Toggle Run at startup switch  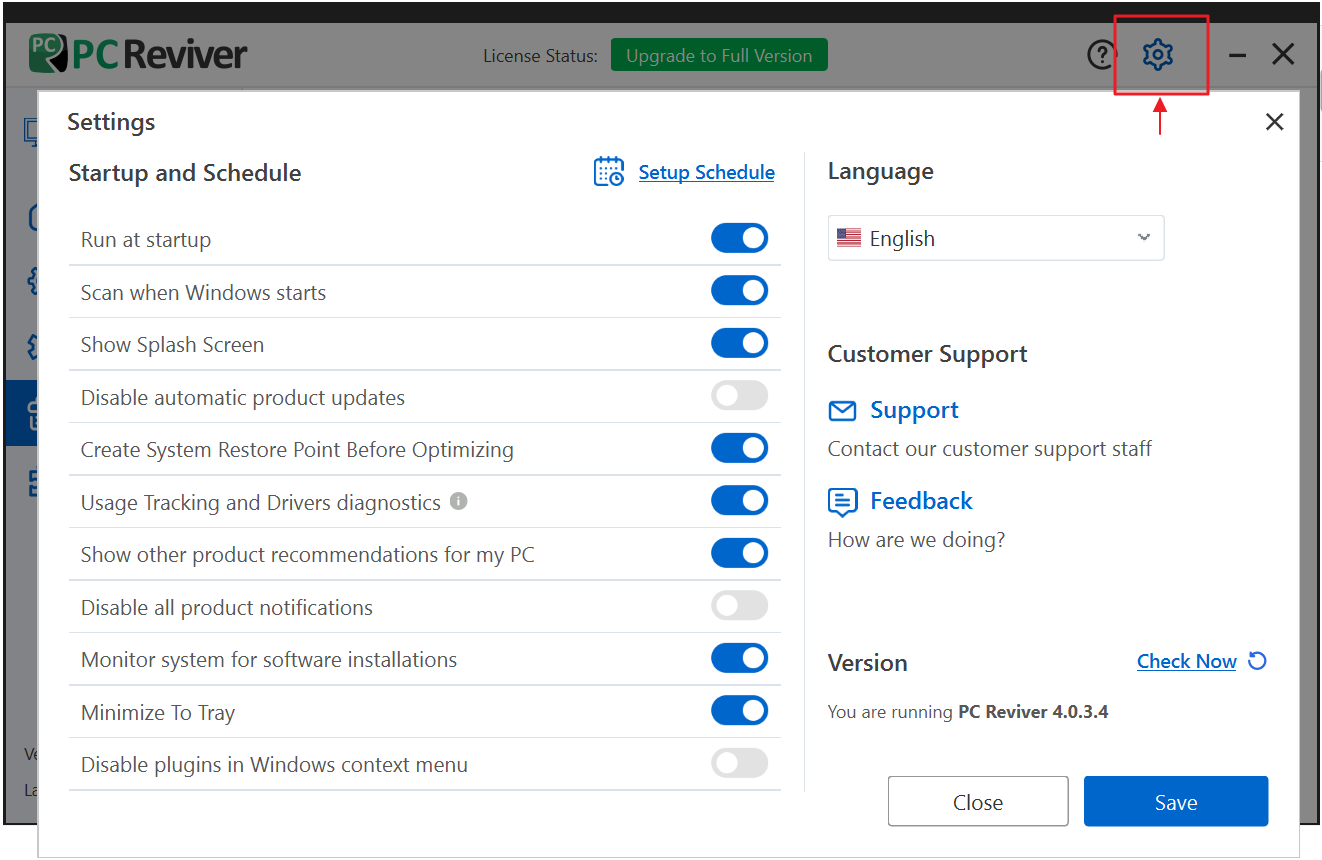click(739, 238)
